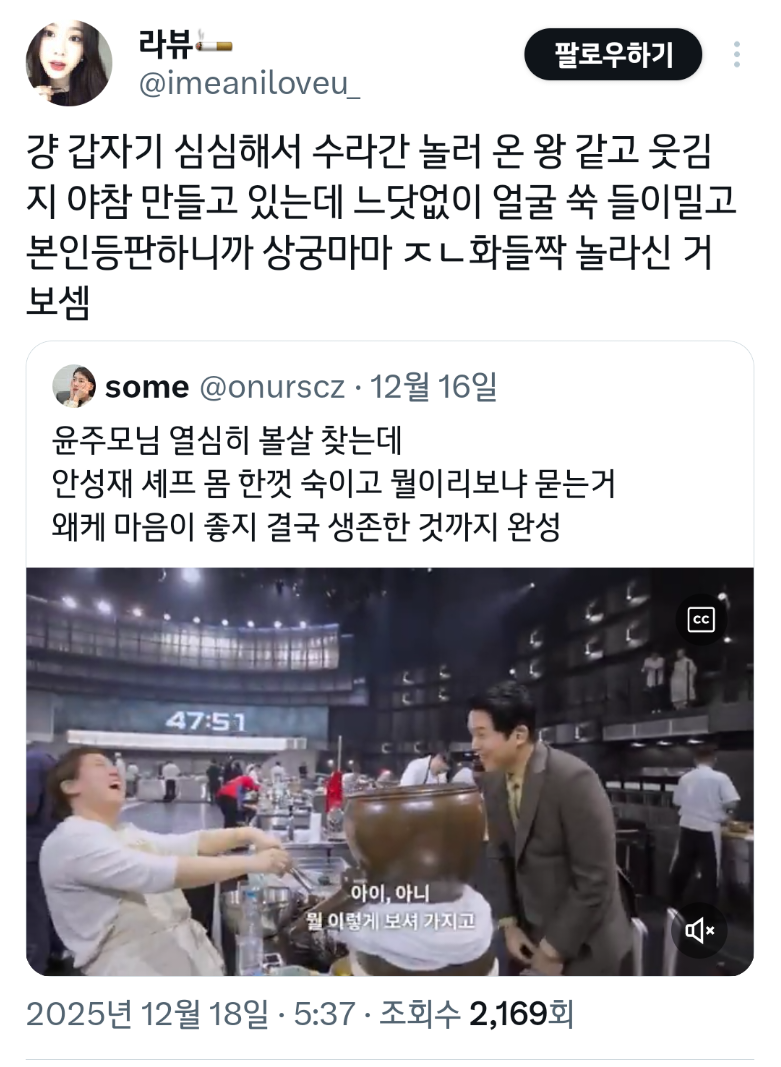
Task: Open the quoted tweet text body
Action: pyautogui.click(x=333, y=484)
